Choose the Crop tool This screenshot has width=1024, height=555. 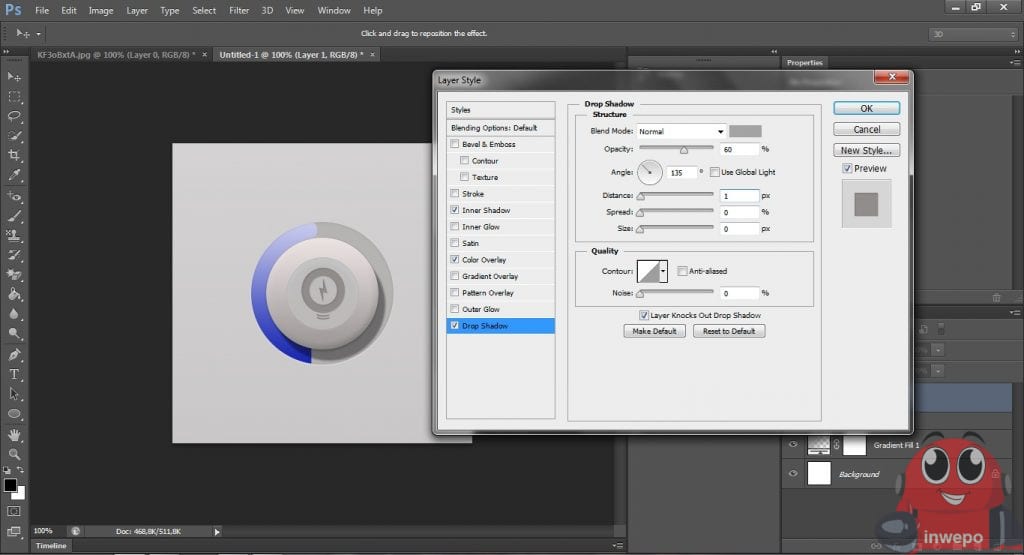pos(14,155)
